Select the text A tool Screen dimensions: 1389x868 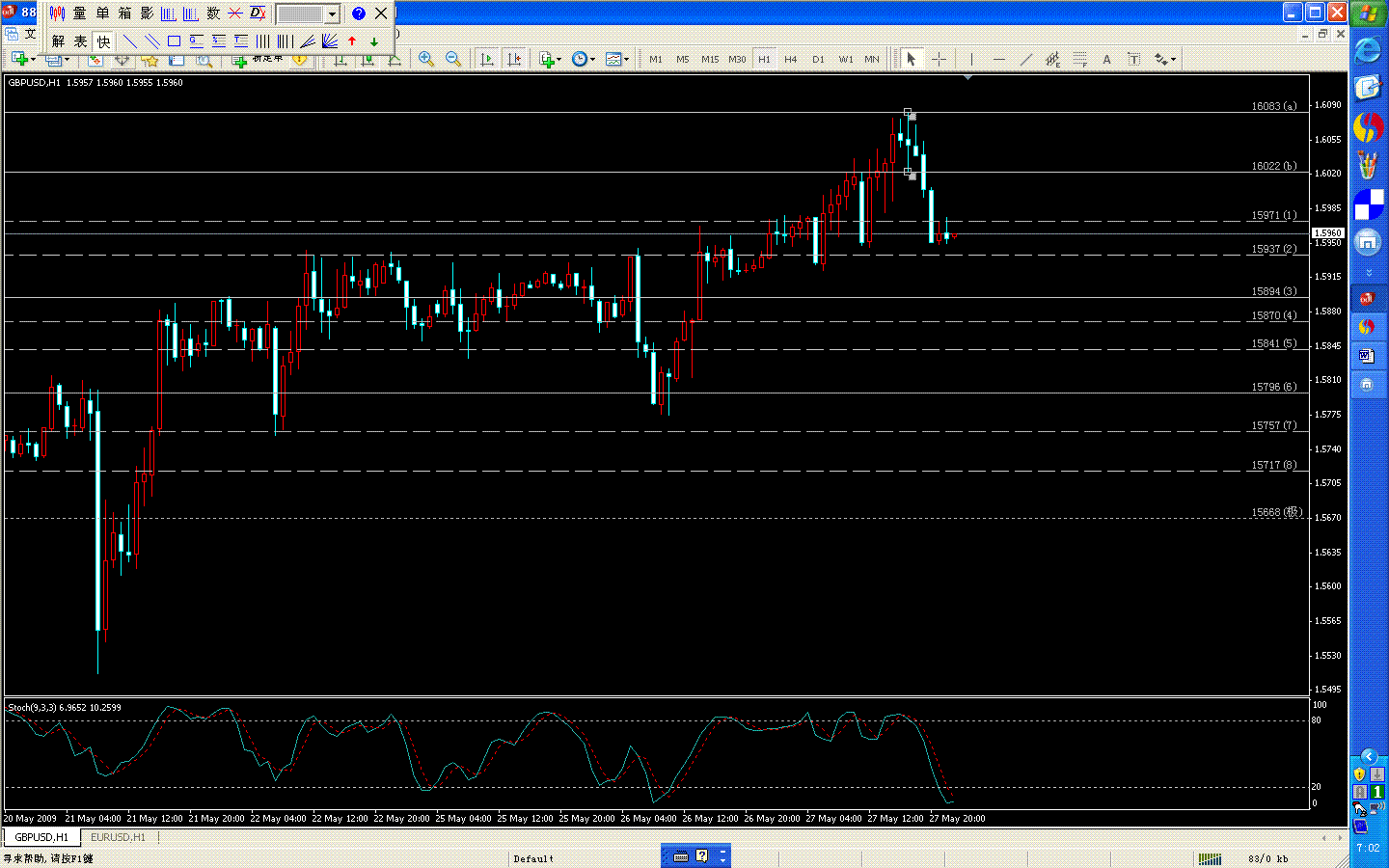[1106, 59]
